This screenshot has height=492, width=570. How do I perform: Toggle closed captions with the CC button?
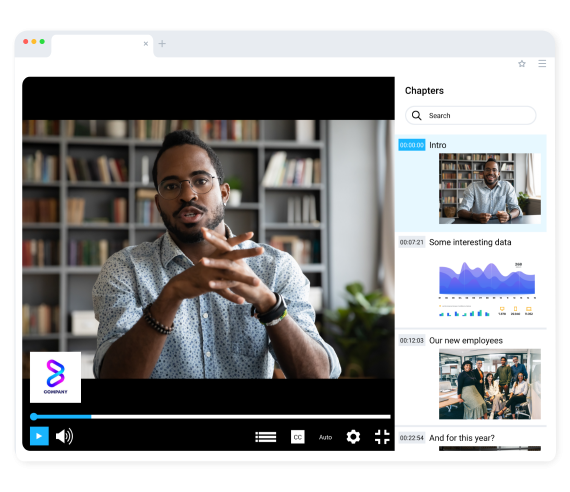pos(298,437)
